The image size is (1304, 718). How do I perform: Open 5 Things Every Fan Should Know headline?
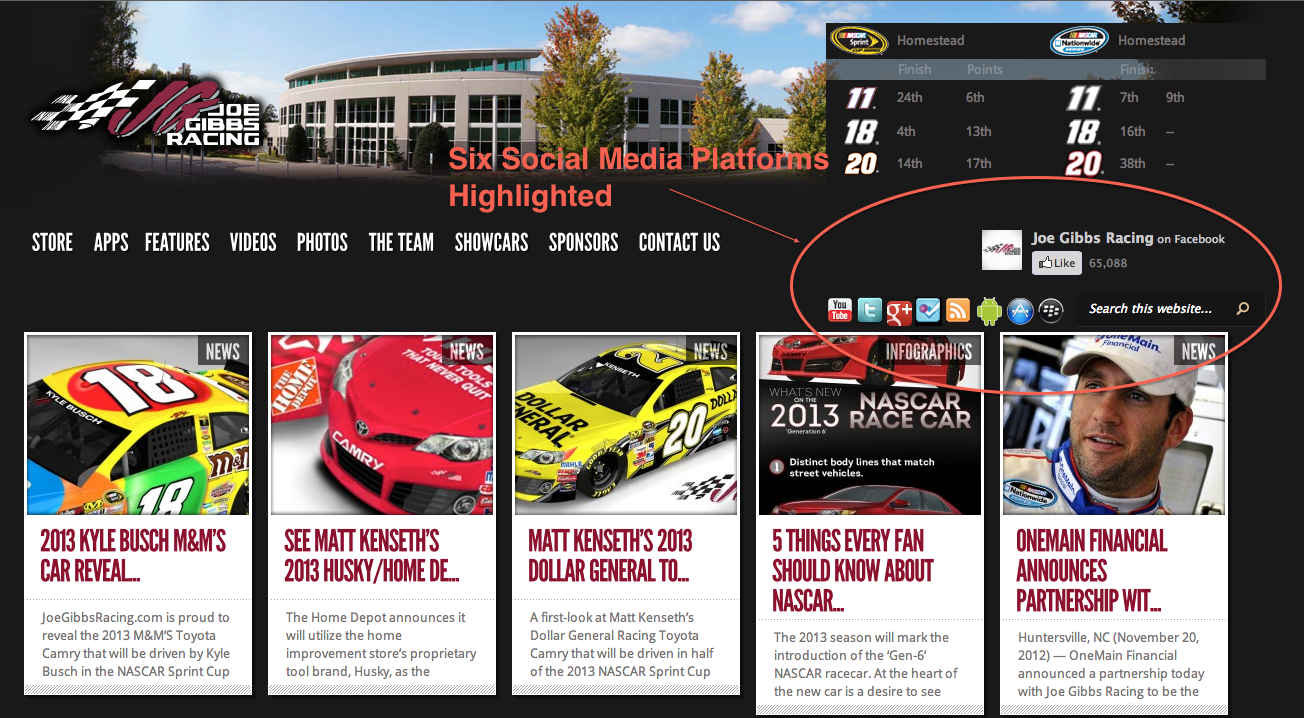point(853,570)
